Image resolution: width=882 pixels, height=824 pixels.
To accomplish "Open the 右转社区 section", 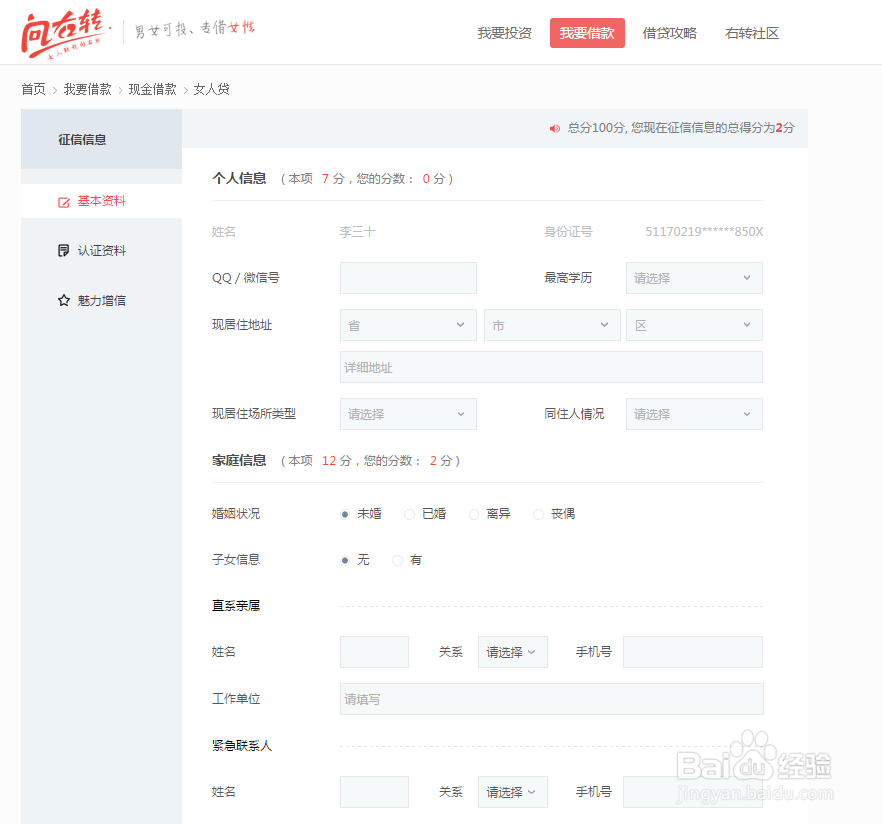I will pos(751,32).
